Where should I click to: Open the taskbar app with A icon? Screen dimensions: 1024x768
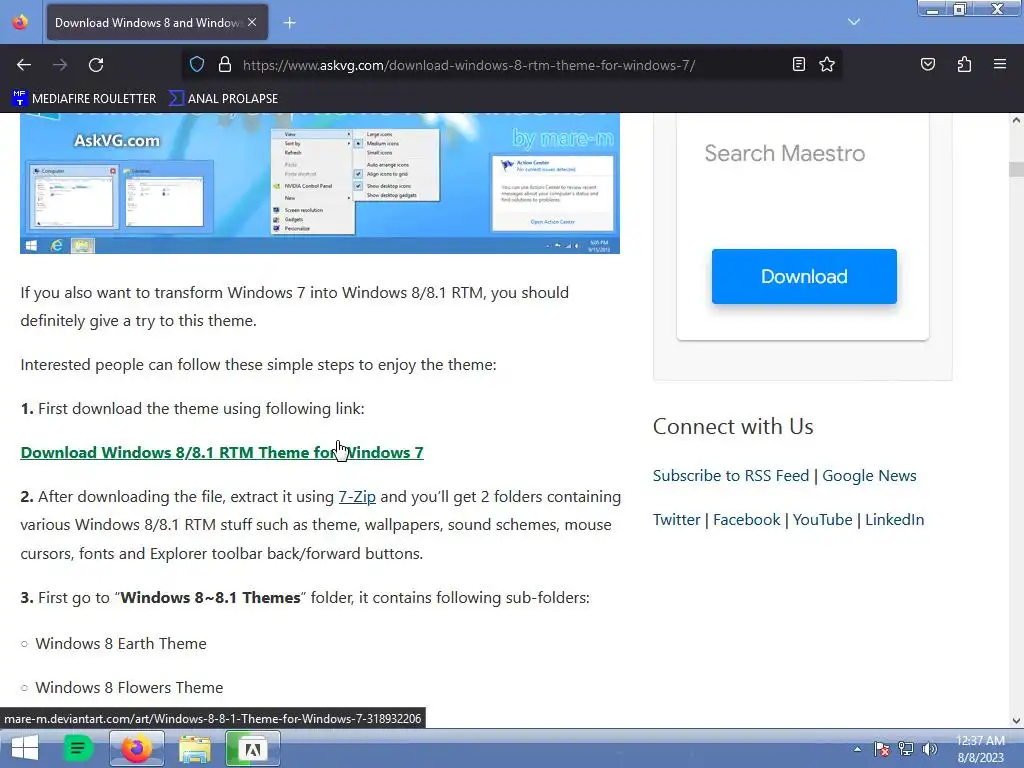click(253, 748)
